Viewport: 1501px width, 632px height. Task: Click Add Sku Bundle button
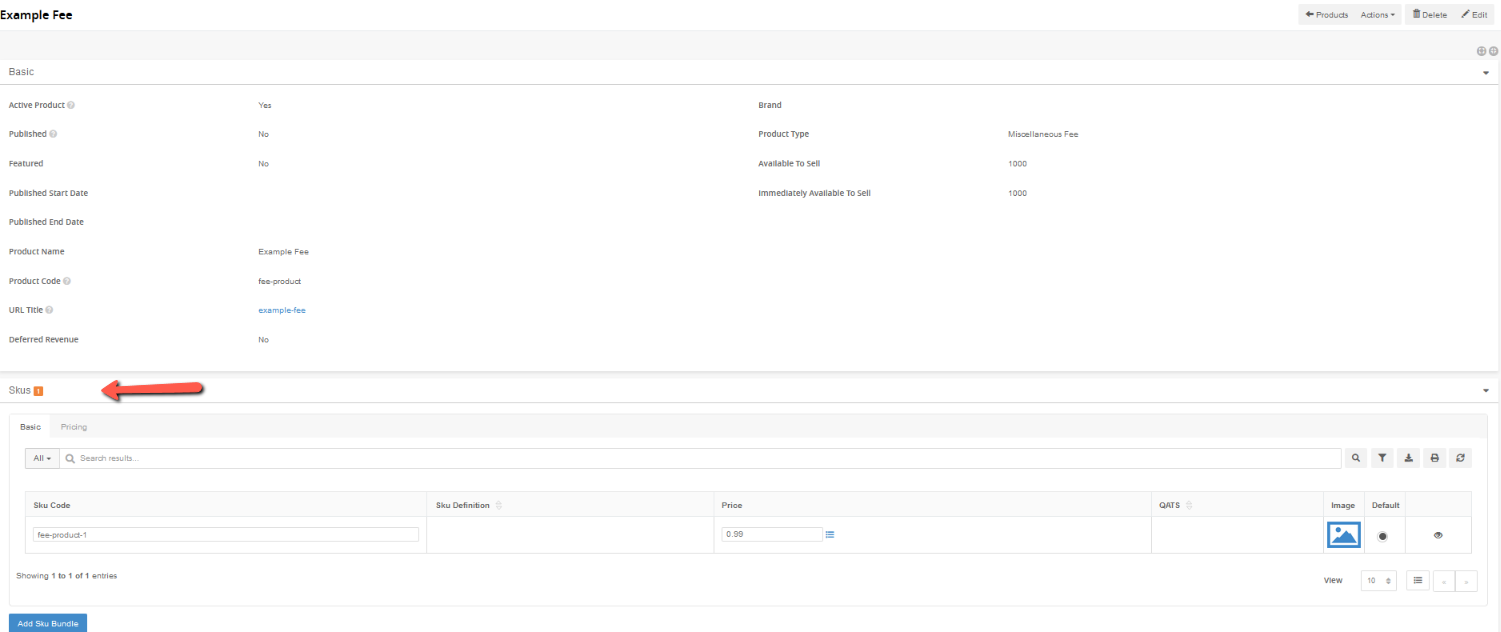tap(48, 623)
